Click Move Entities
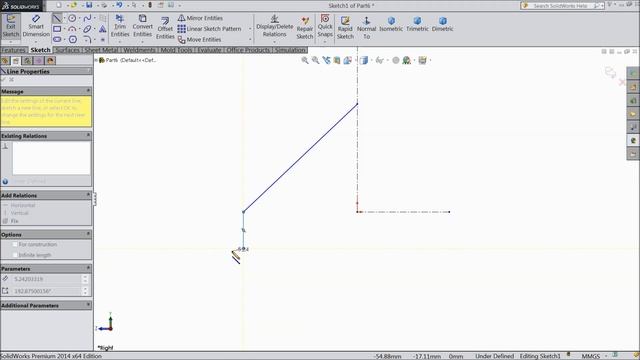Image resolution: width=640 pixels, height=360 pixels. 200,40
